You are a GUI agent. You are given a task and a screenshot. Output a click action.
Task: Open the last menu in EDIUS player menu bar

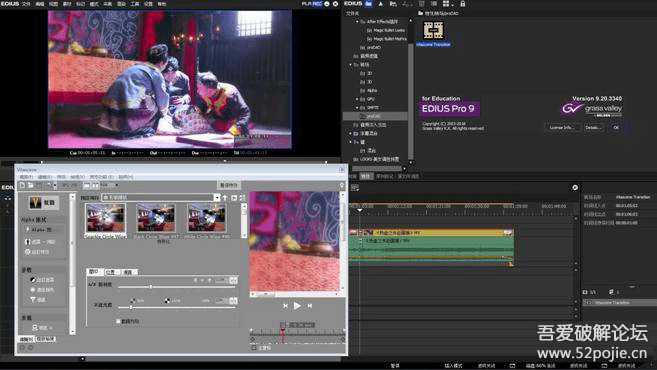click(161, 4)
